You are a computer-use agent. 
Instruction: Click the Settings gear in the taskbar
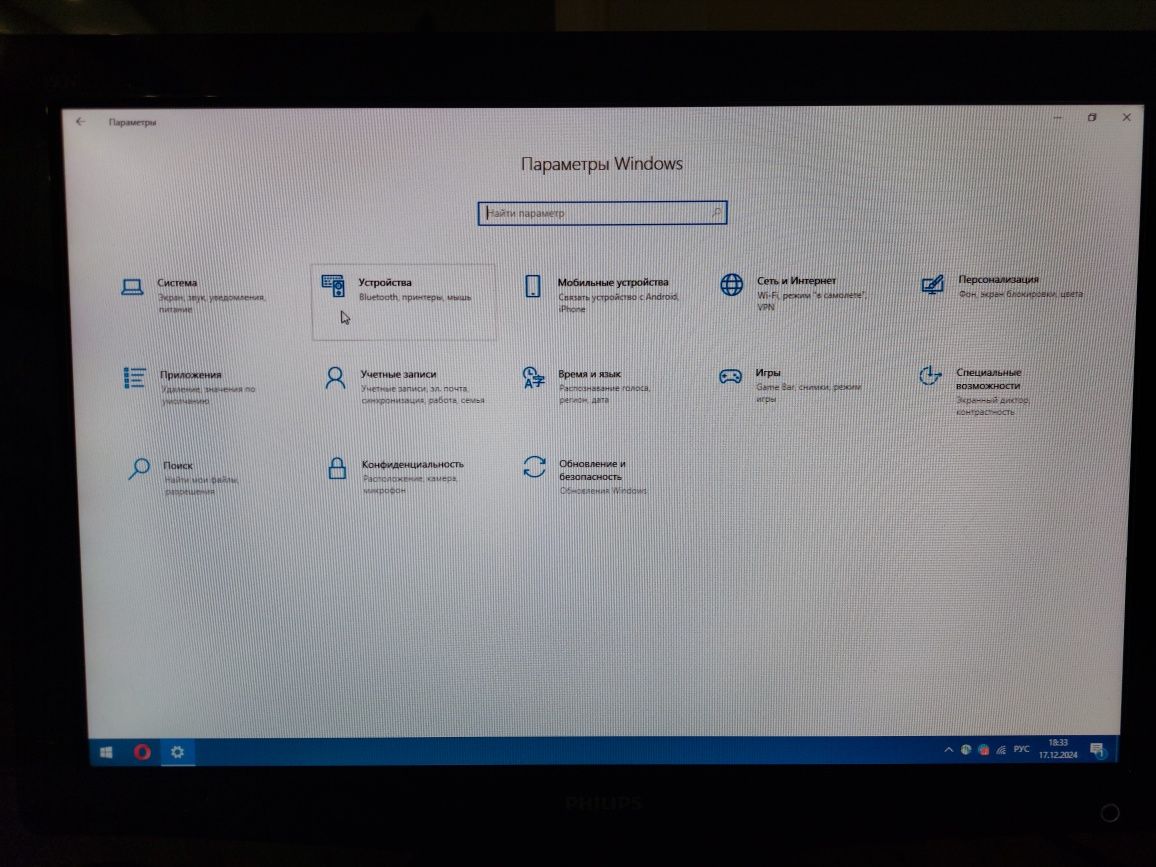point(177,752)
